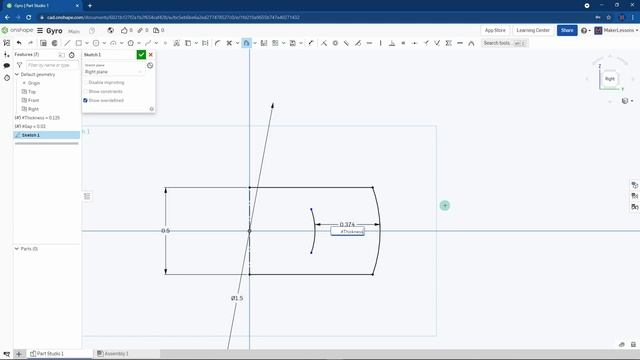640x360 pixels.
Task: Open the Sketch plane Right plane selector
Action: [x=113, y=72]
